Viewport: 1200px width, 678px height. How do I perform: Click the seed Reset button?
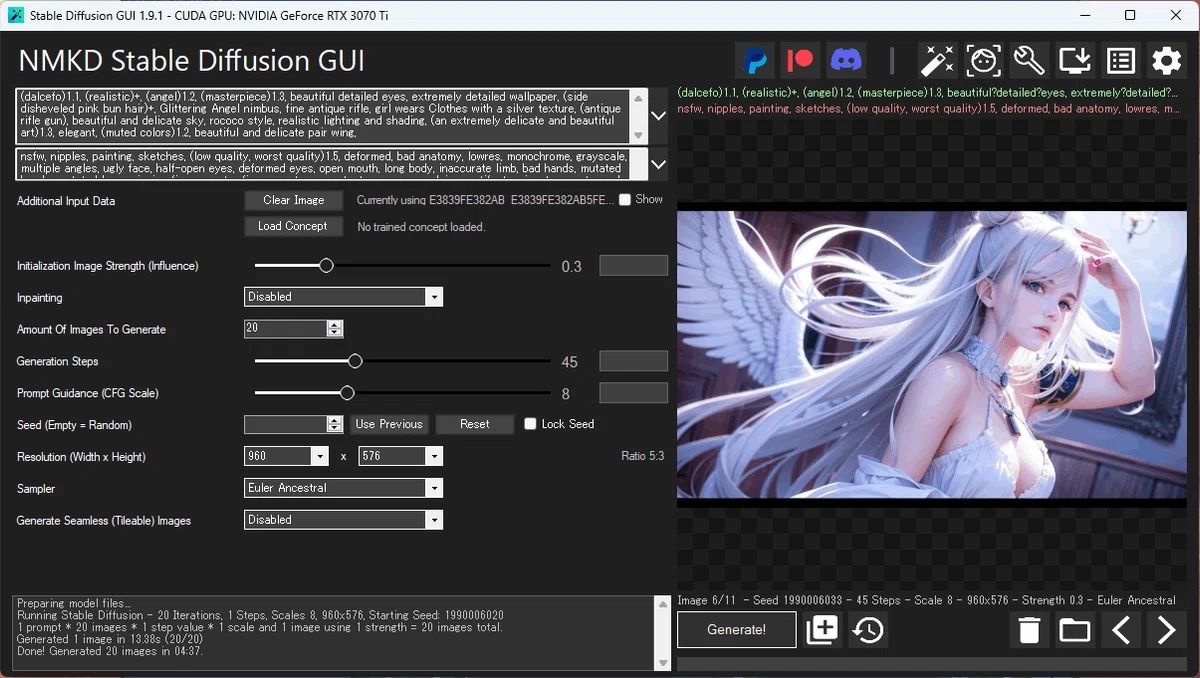coord(475,424)
